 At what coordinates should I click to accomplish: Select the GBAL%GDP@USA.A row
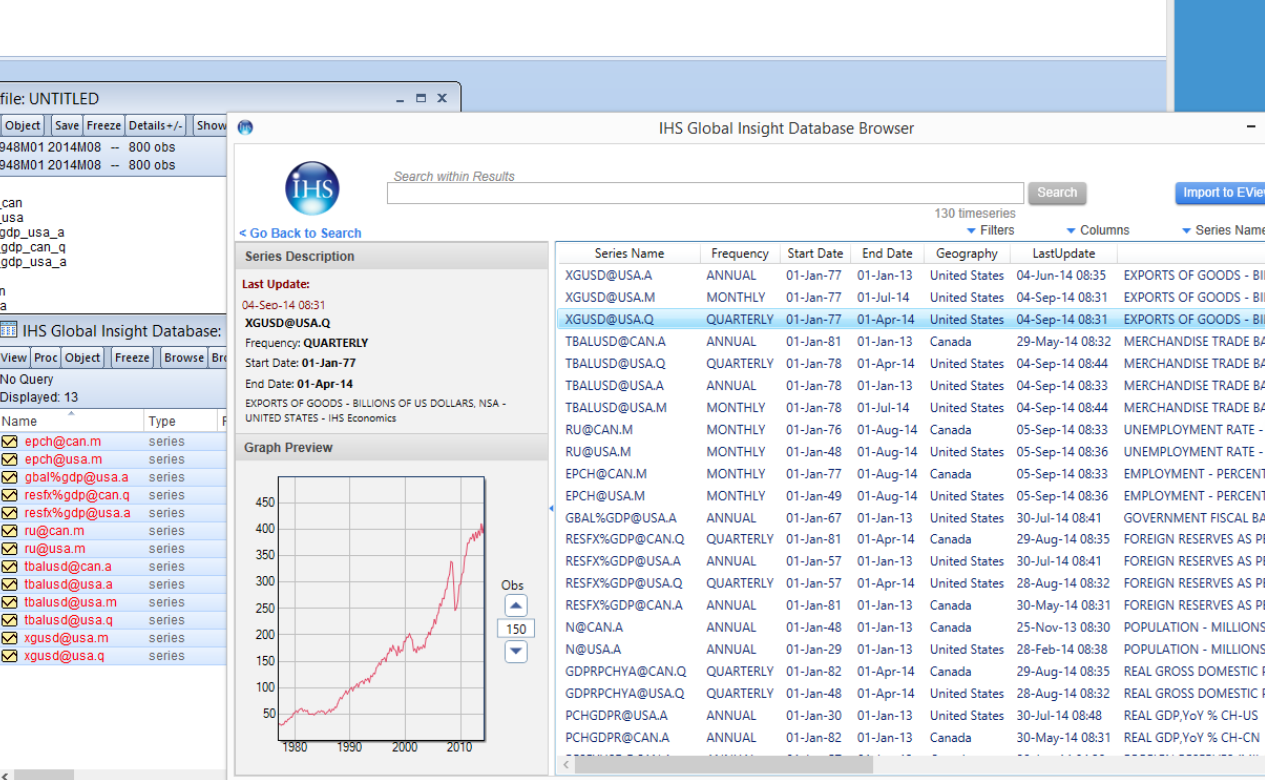[910, 518]
